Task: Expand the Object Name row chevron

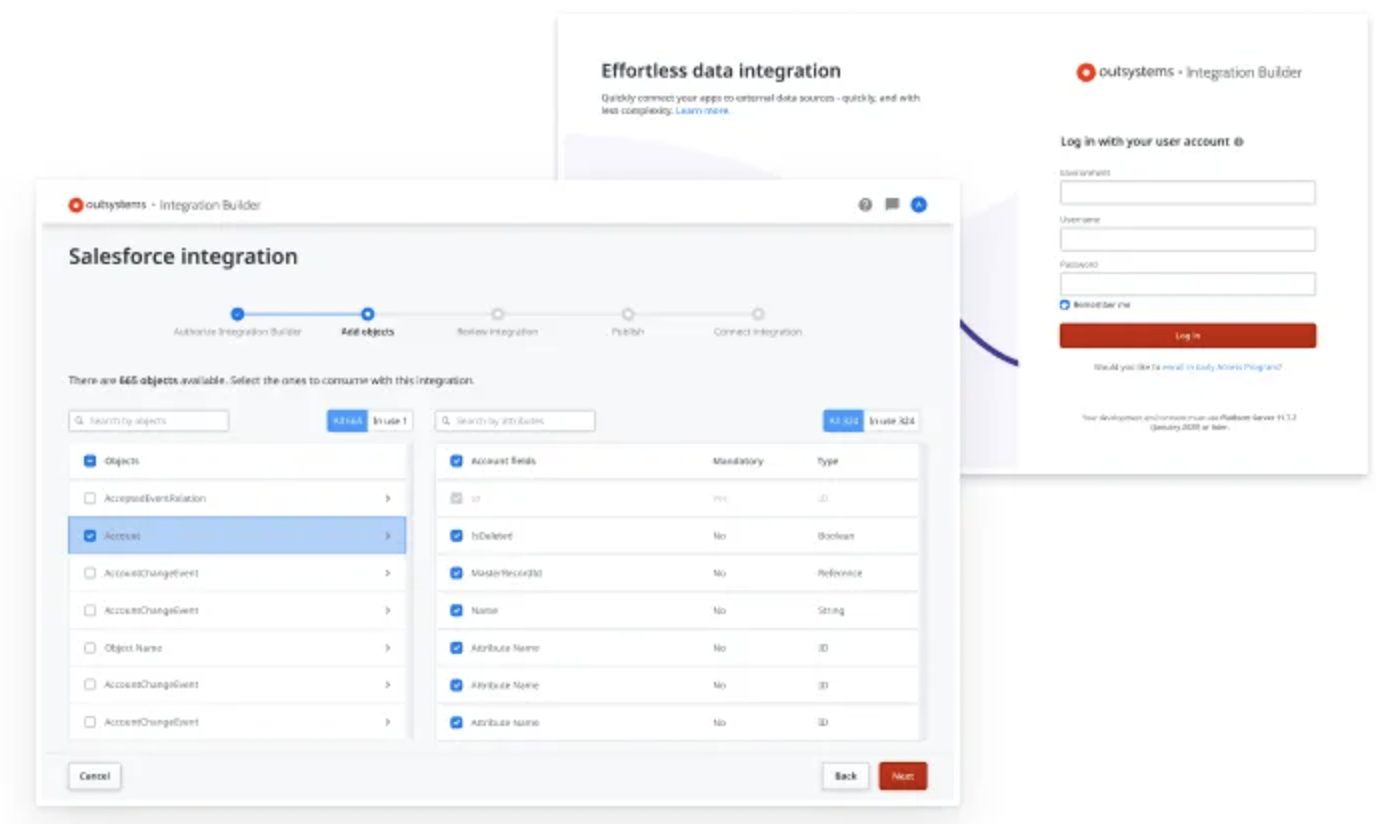Action: click(x=388, y=648)
